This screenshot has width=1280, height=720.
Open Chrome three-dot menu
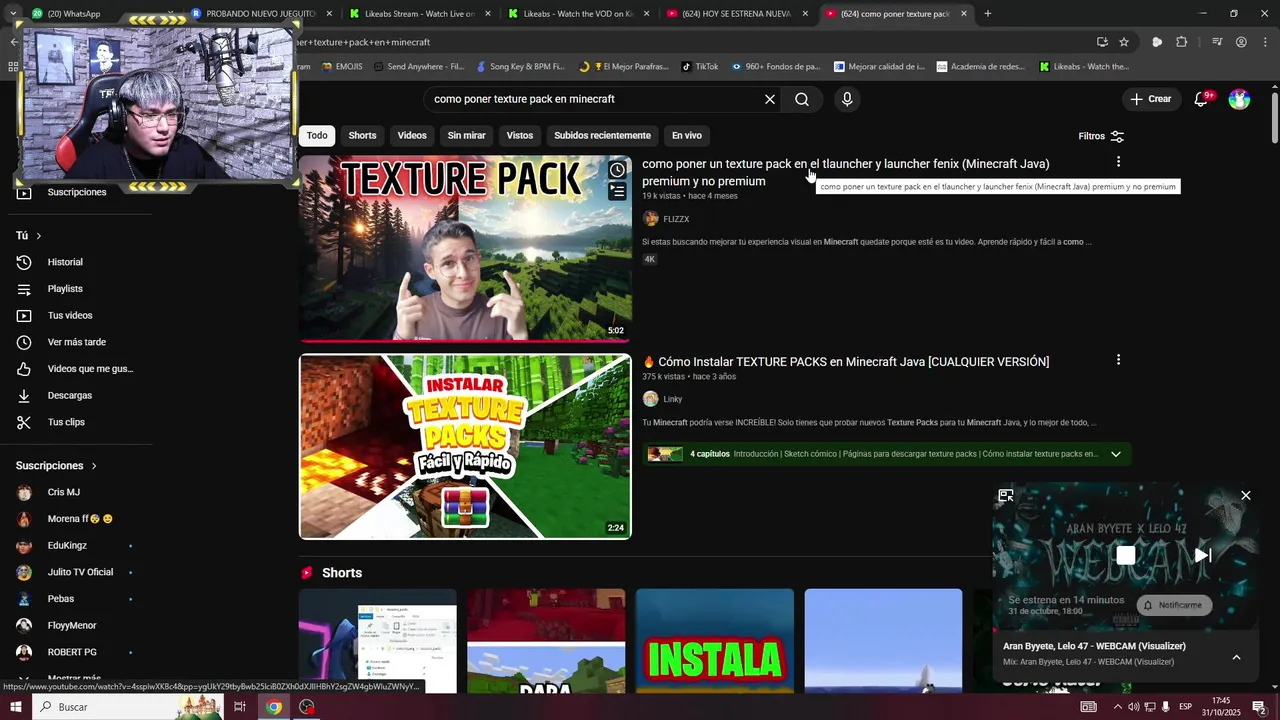tap(1265, 42)
